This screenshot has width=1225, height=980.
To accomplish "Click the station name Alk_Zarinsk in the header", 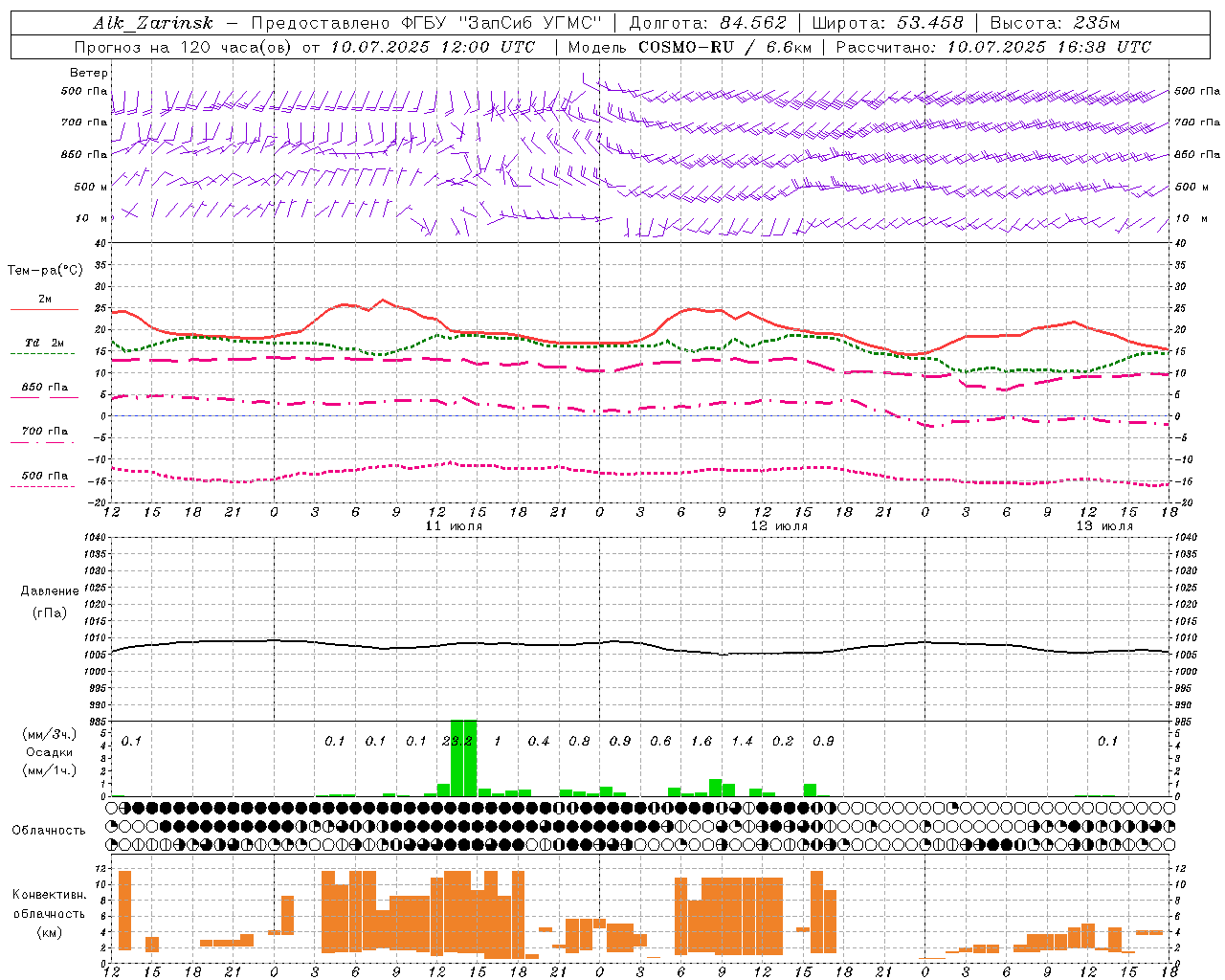I will click(153, 24).
